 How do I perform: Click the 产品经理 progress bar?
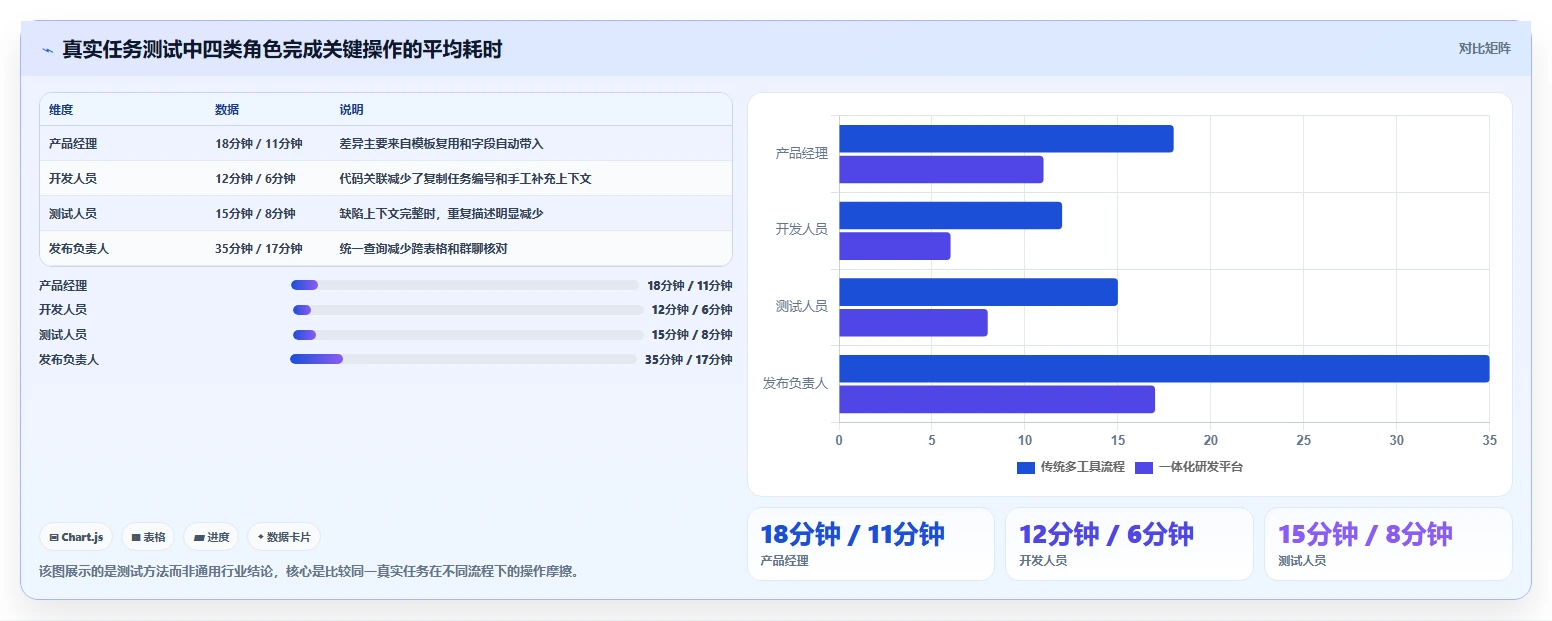[464, 285]
